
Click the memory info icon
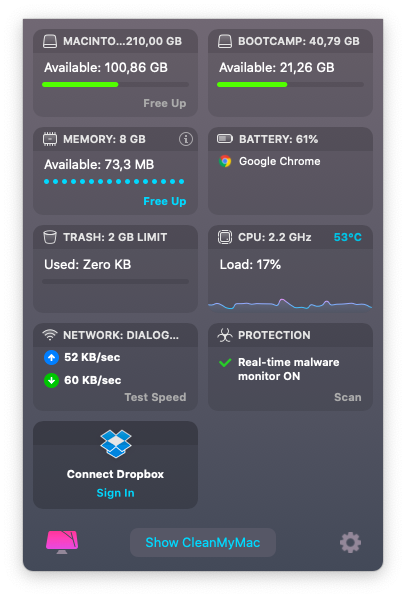point(186,139)
